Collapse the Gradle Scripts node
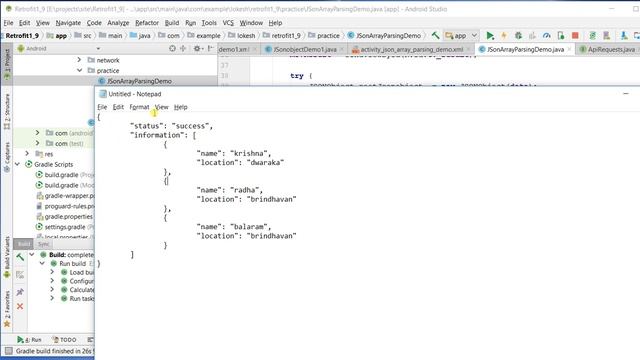 click(x=17, y=164)
